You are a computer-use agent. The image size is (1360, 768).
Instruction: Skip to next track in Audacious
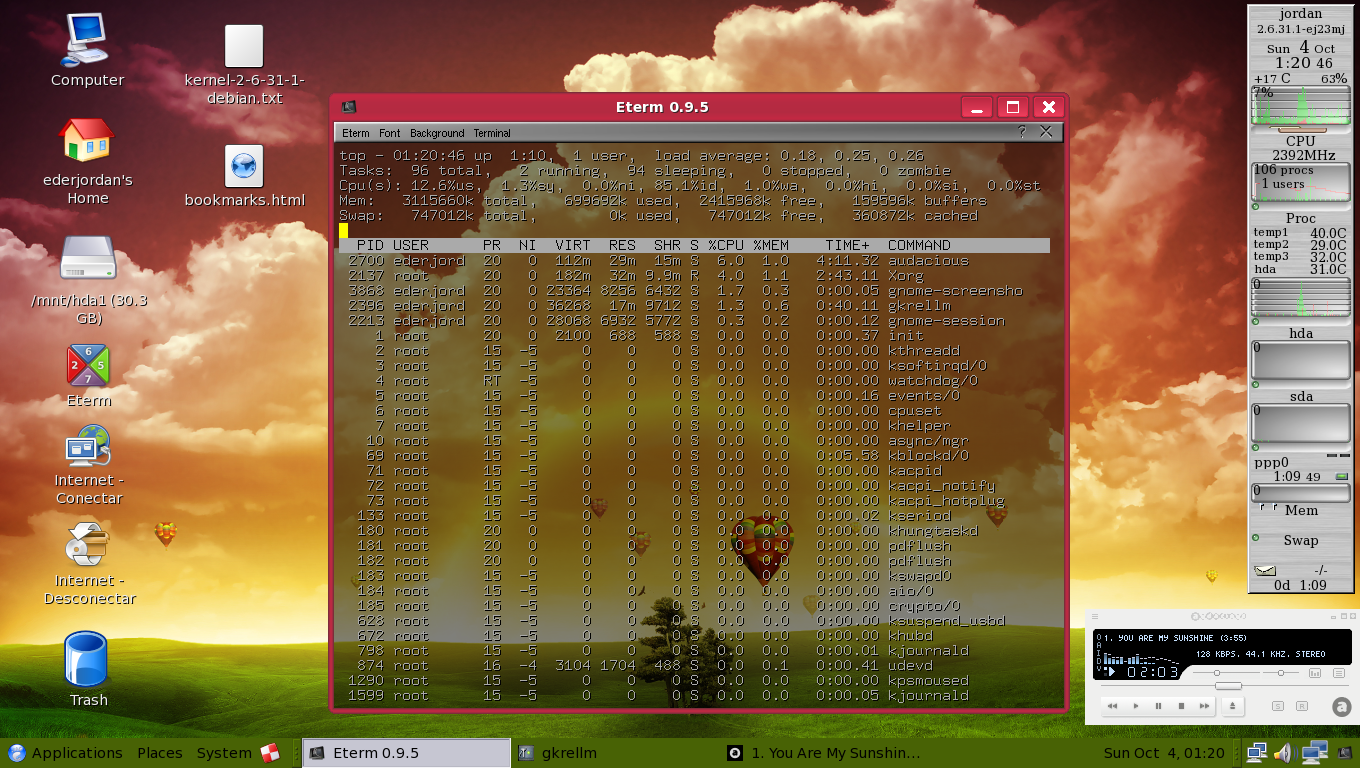click(x=1204, y=706)
